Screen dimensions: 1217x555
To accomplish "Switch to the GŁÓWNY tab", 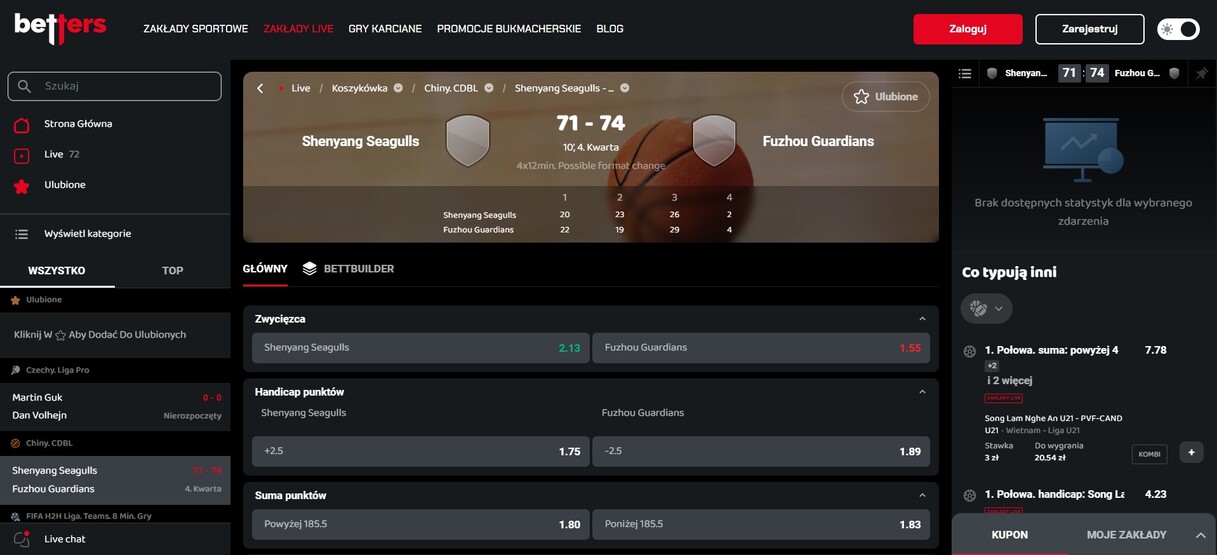I will click(265, 269).
